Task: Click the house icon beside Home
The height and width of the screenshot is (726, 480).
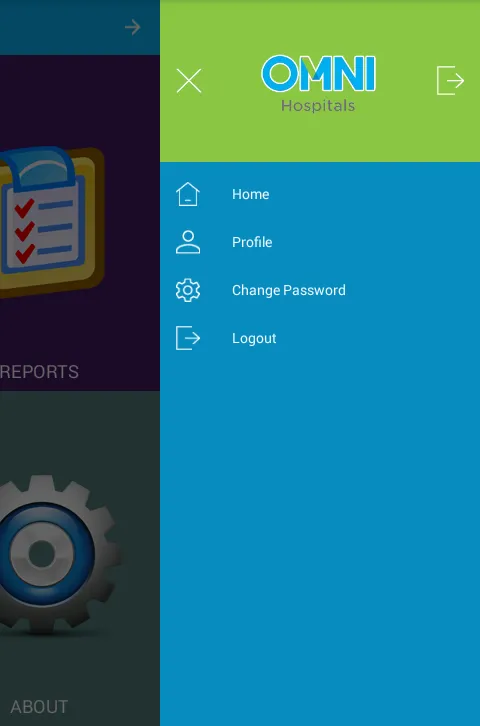Action: [187, 194]
